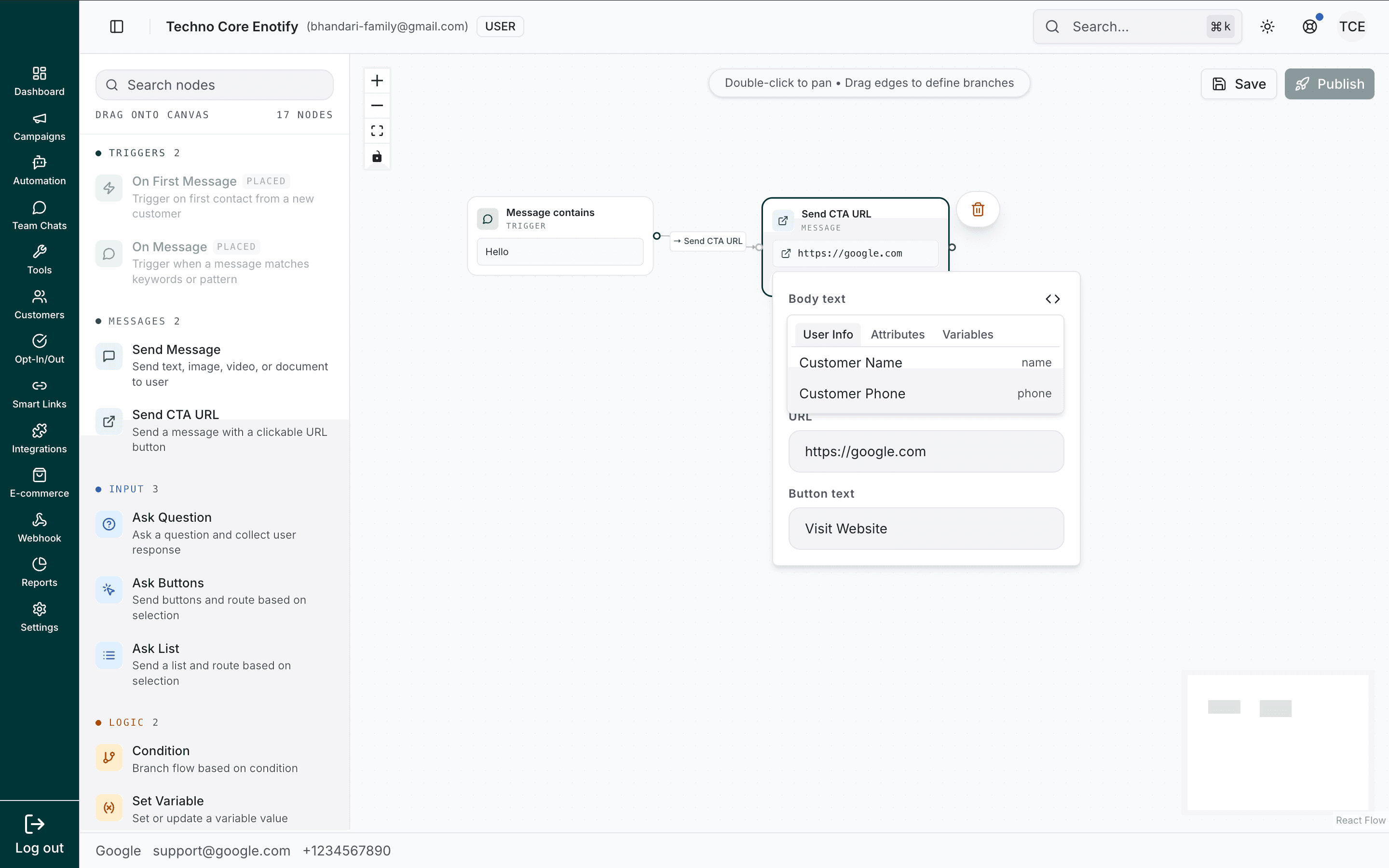Image resolution: width=1389 pixels, height=868 pixels.
Task: Click the Send CTA URL output handle
Action: pyautogui.click(x=952, y=247)
